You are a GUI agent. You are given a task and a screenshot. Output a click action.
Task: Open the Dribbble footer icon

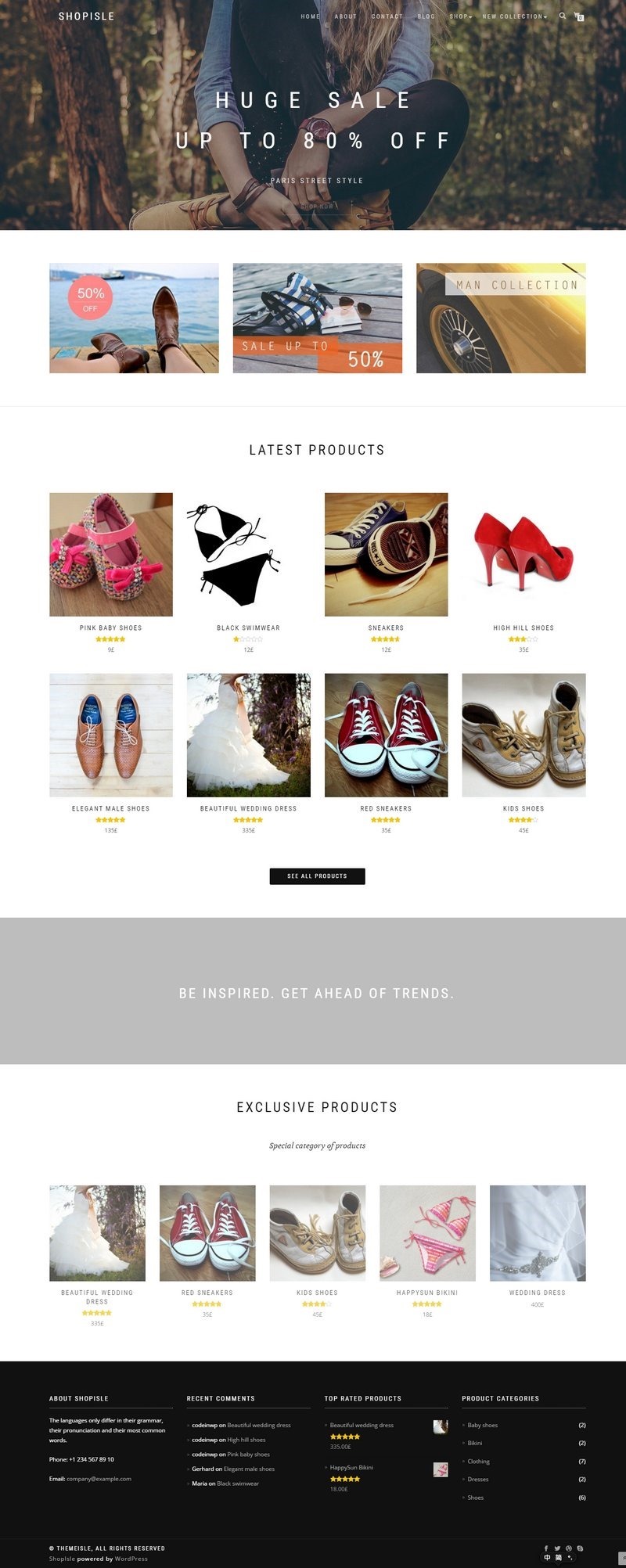tap(569, 1548)
